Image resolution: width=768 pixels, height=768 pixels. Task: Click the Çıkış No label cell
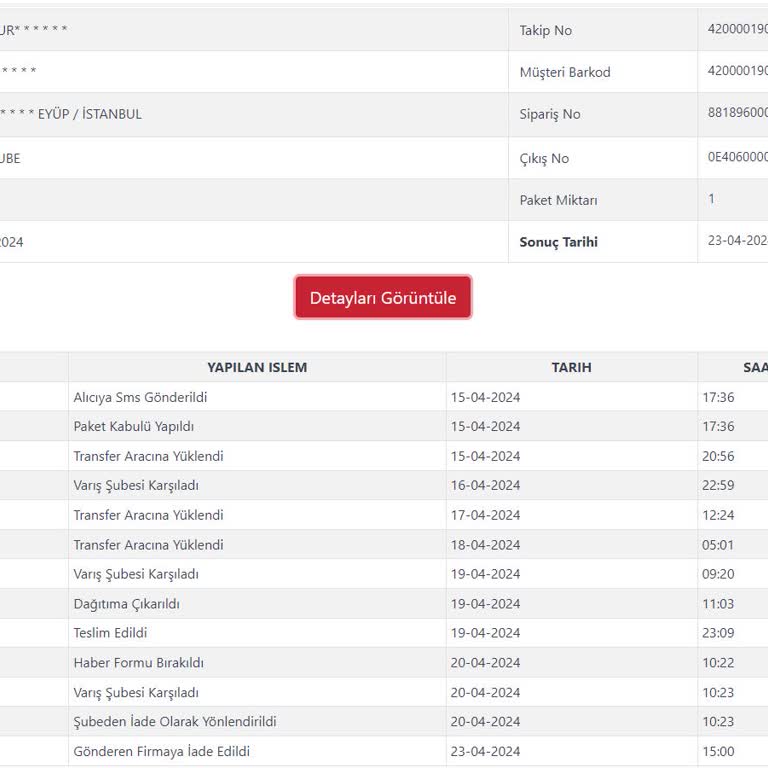pos(603,158)
